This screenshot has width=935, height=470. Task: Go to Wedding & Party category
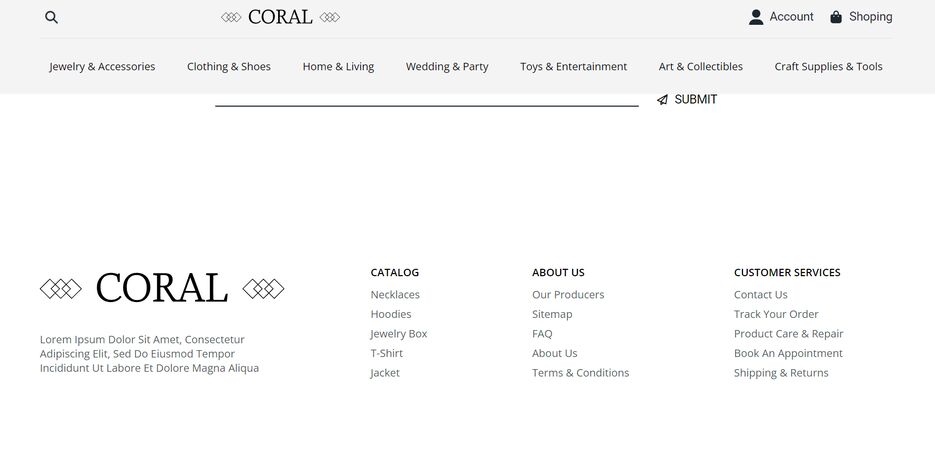pos(447,67)
